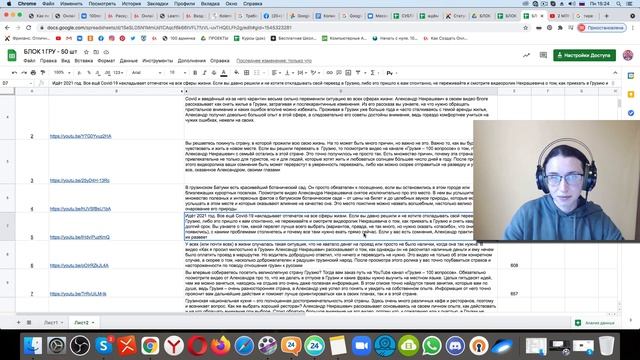Apply currency format to cell
Image resolution: width=640 pixels, height=360 pixels.
tap(79, 73)
